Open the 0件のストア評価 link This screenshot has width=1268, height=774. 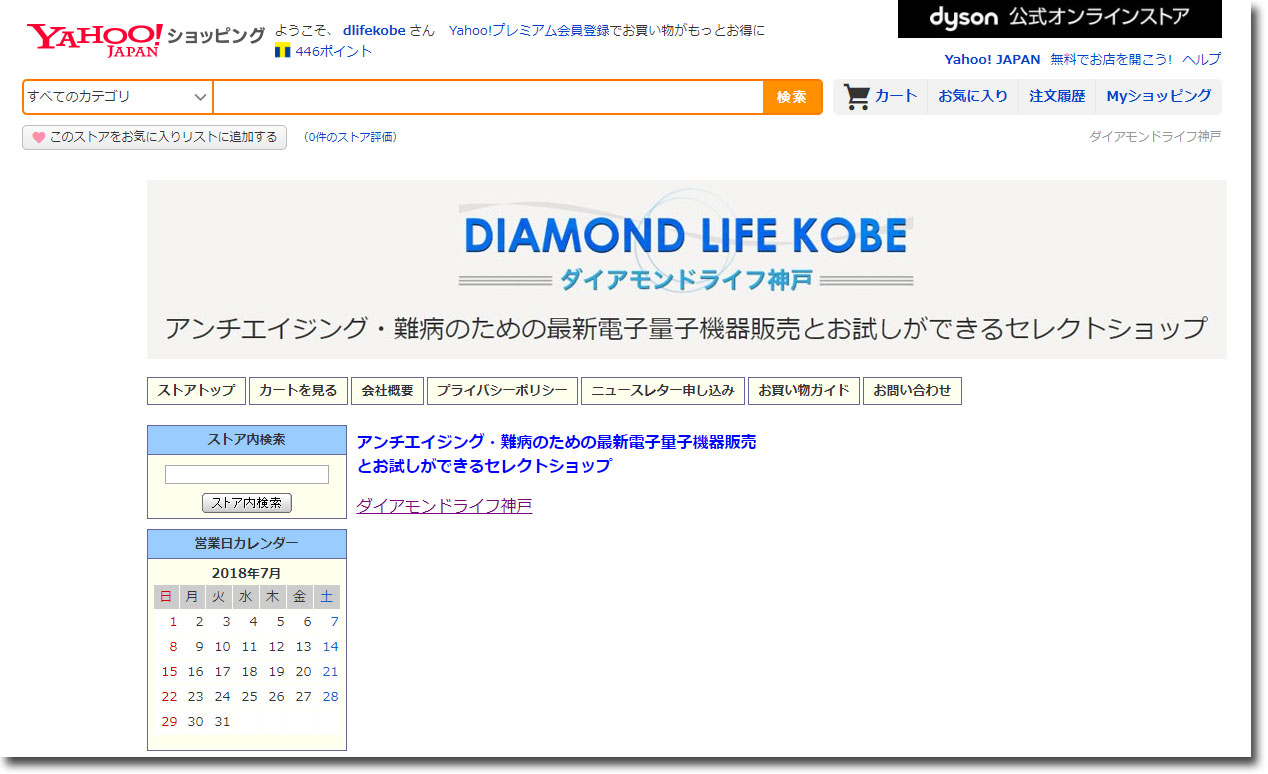pyautogui.click(x=350, y=137)
